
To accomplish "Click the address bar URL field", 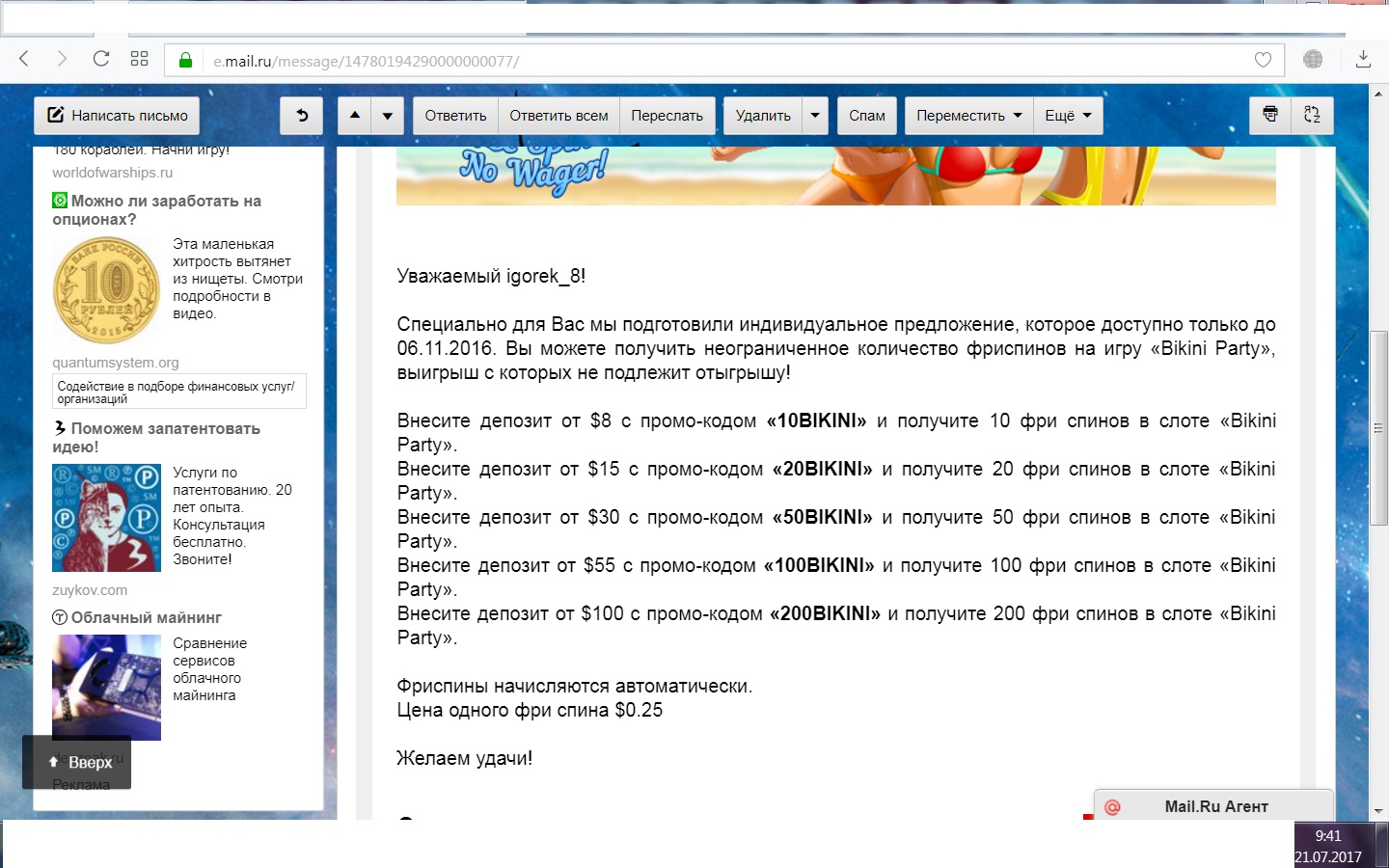I will (x=723, y=61).
